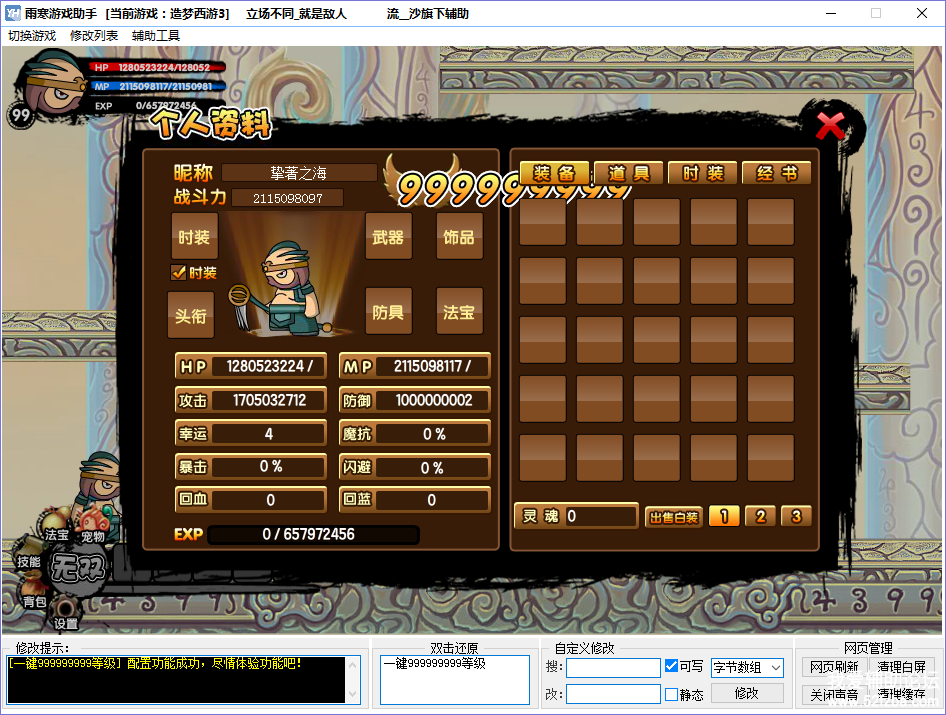
Task: Activate the 无双 skill icon
Action: [78, 567]
